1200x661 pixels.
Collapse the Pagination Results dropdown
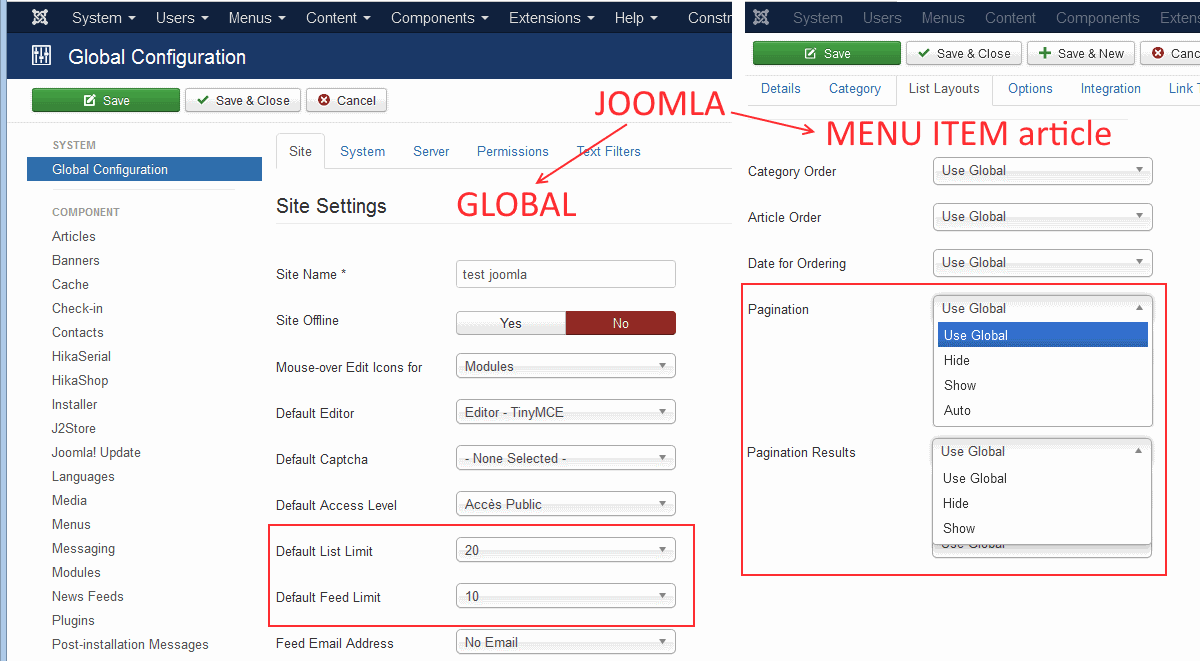click(x=1042, y=451)
